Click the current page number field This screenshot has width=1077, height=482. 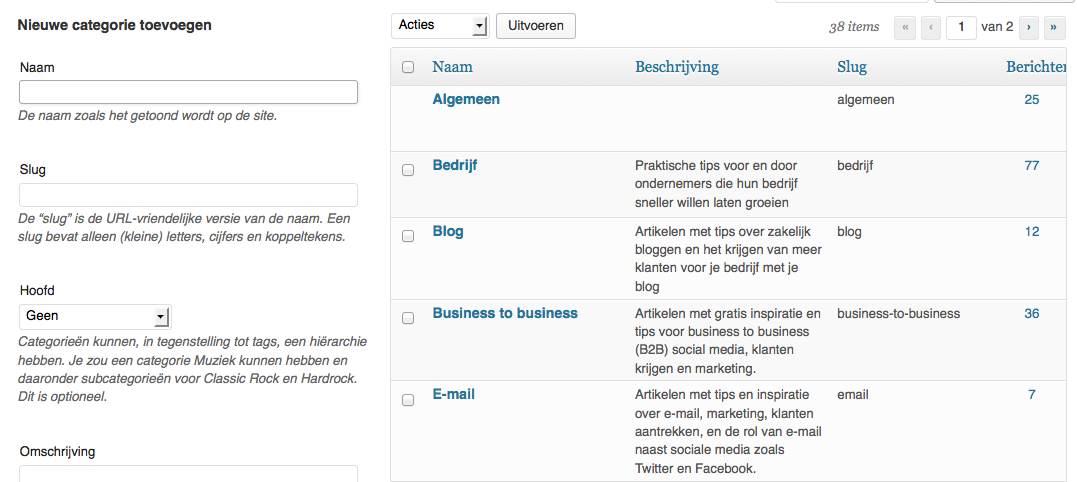click(x=961, y=27)
